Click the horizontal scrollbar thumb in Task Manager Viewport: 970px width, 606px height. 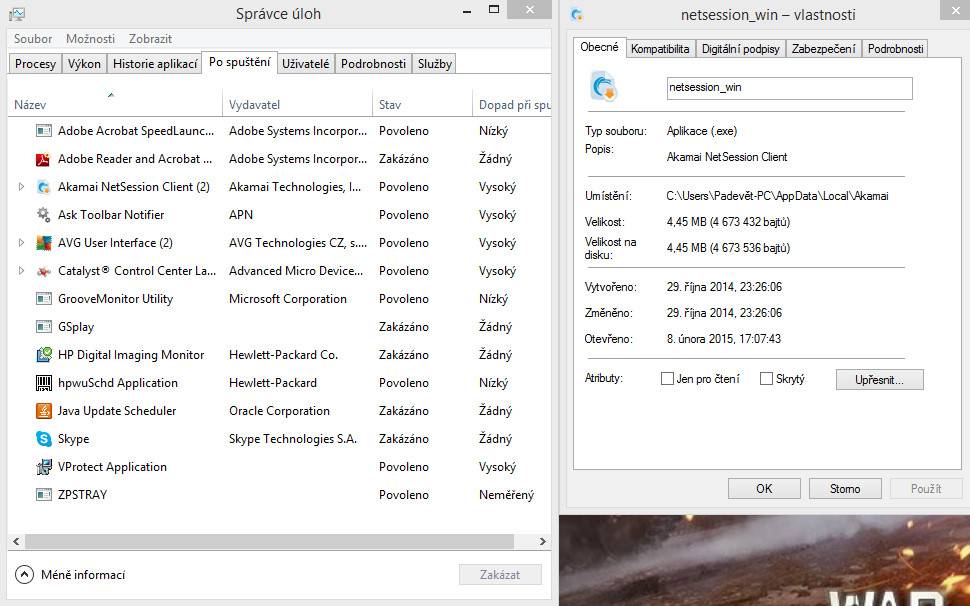click(269, 542)
